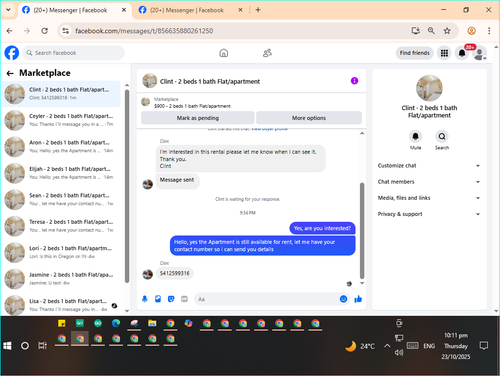Open Teresa conversation in chat list
This screenshot has height=376, width=500.
click(62, 226)
